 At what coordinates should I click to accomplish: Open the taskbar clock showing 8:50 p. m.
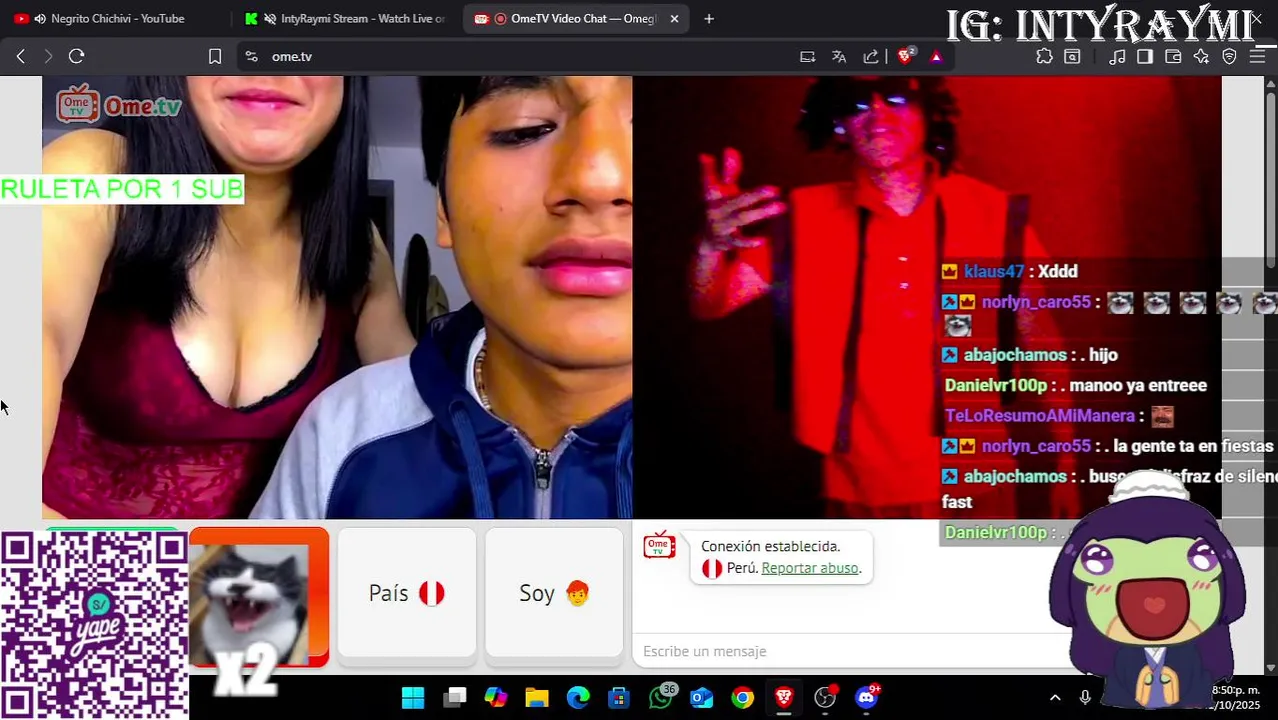1236,697
